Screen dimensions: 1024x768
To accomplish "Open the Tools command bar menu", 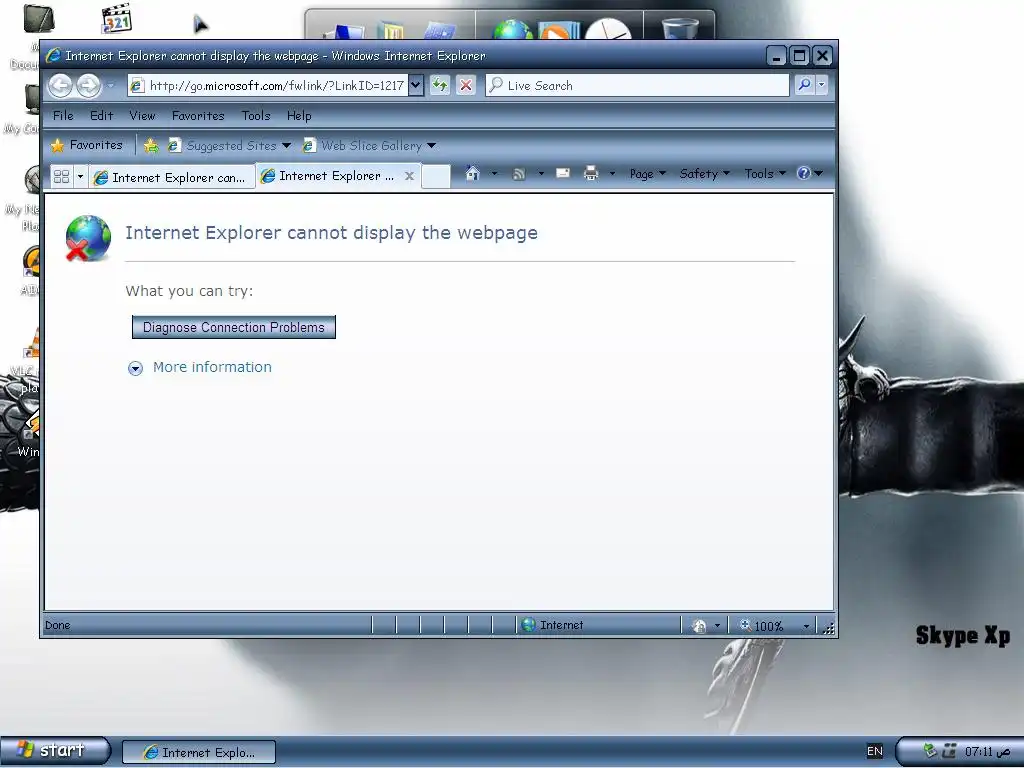I will coord(765,174).
